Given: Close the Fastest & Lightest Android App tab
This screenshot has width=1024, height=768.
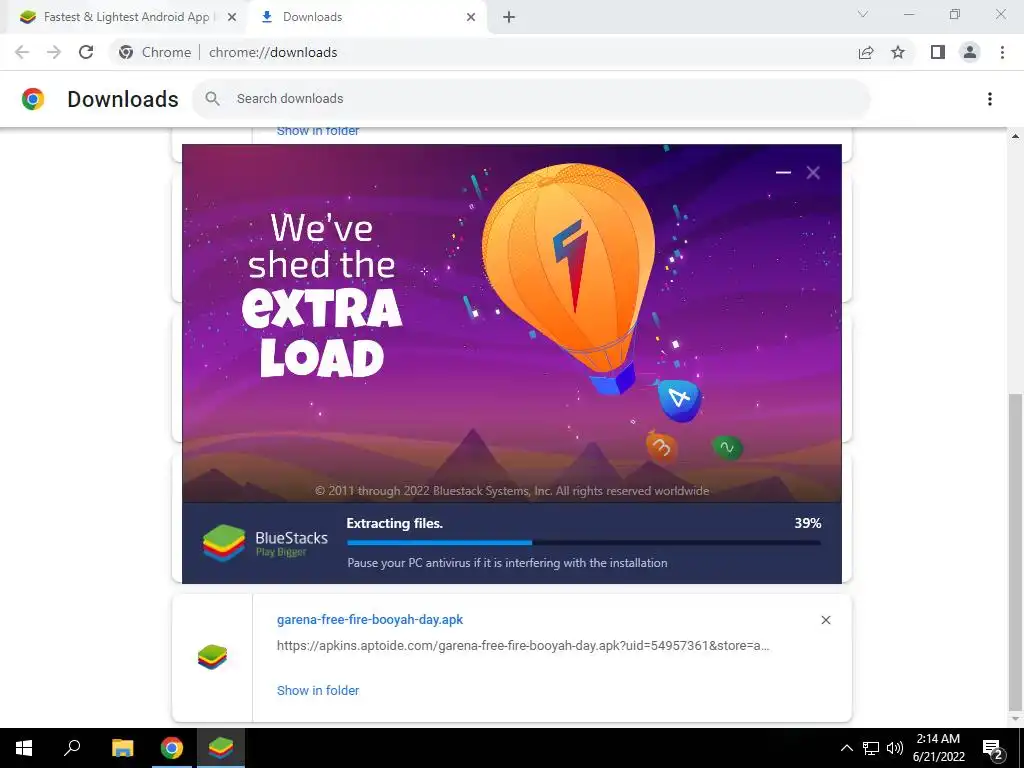Looking at the screenshot, I should [x=232, y=17].
